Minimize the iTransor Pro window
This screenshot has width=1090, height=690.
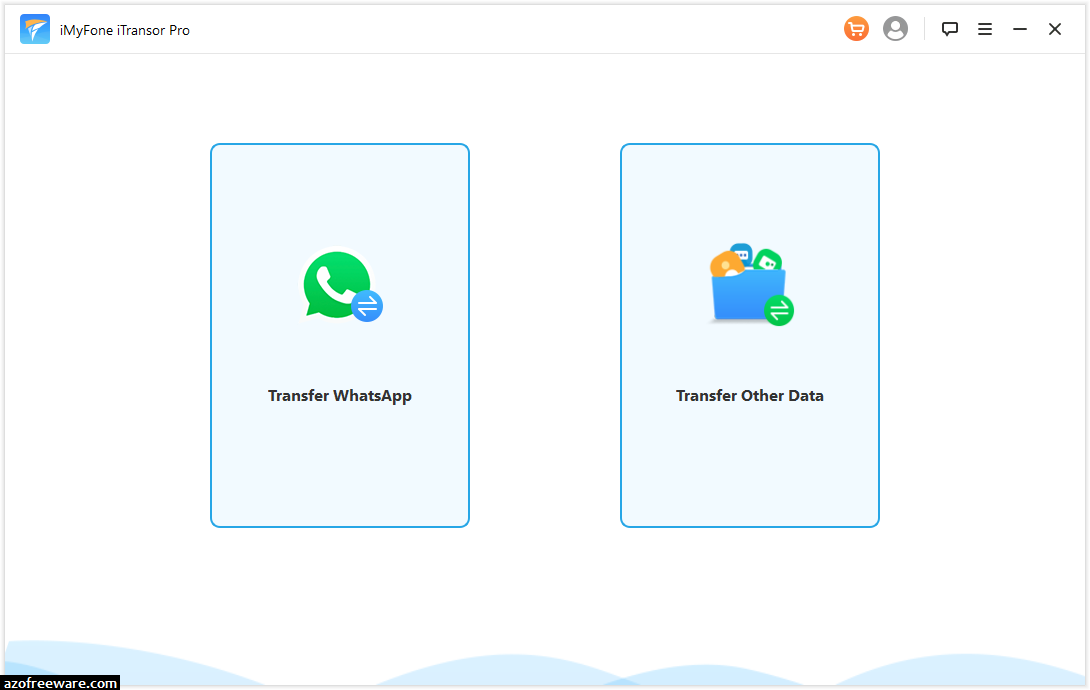1020,29
